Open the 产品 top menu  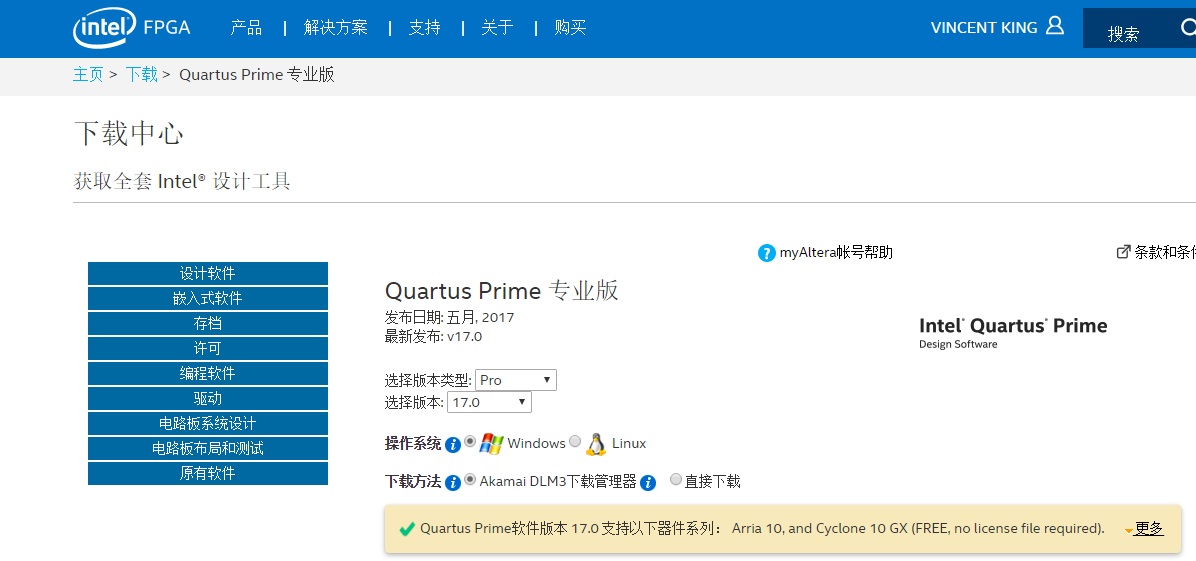[246, 28]
